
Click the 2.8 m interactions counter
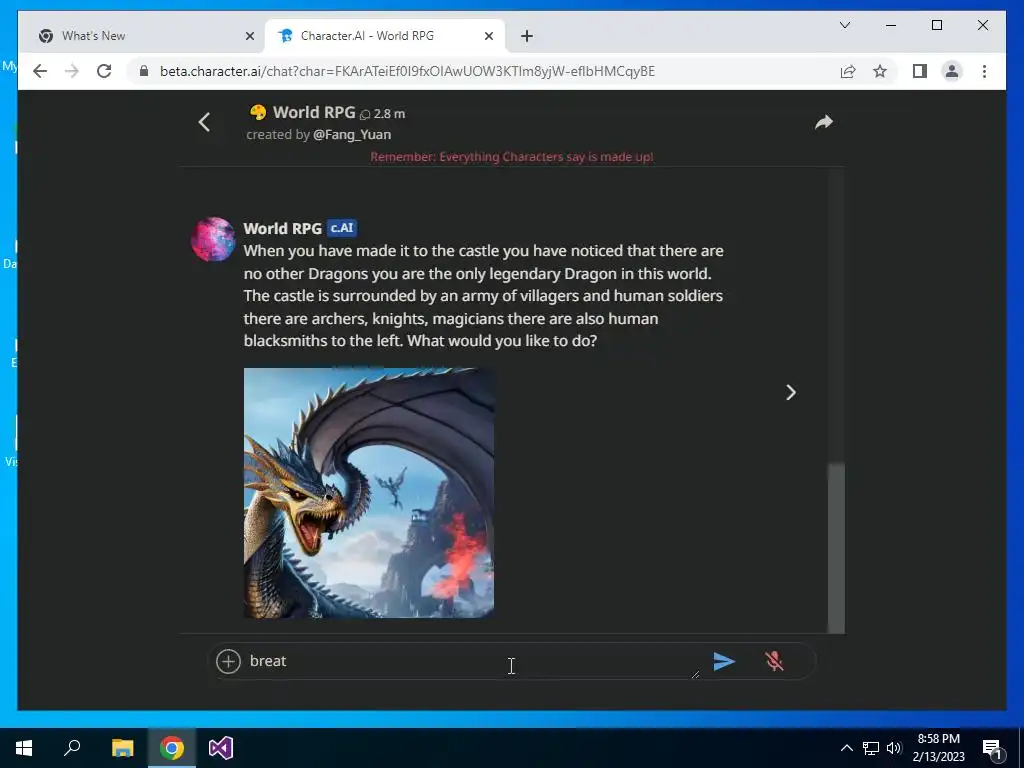pyautogui.click(x=383, y=114)
